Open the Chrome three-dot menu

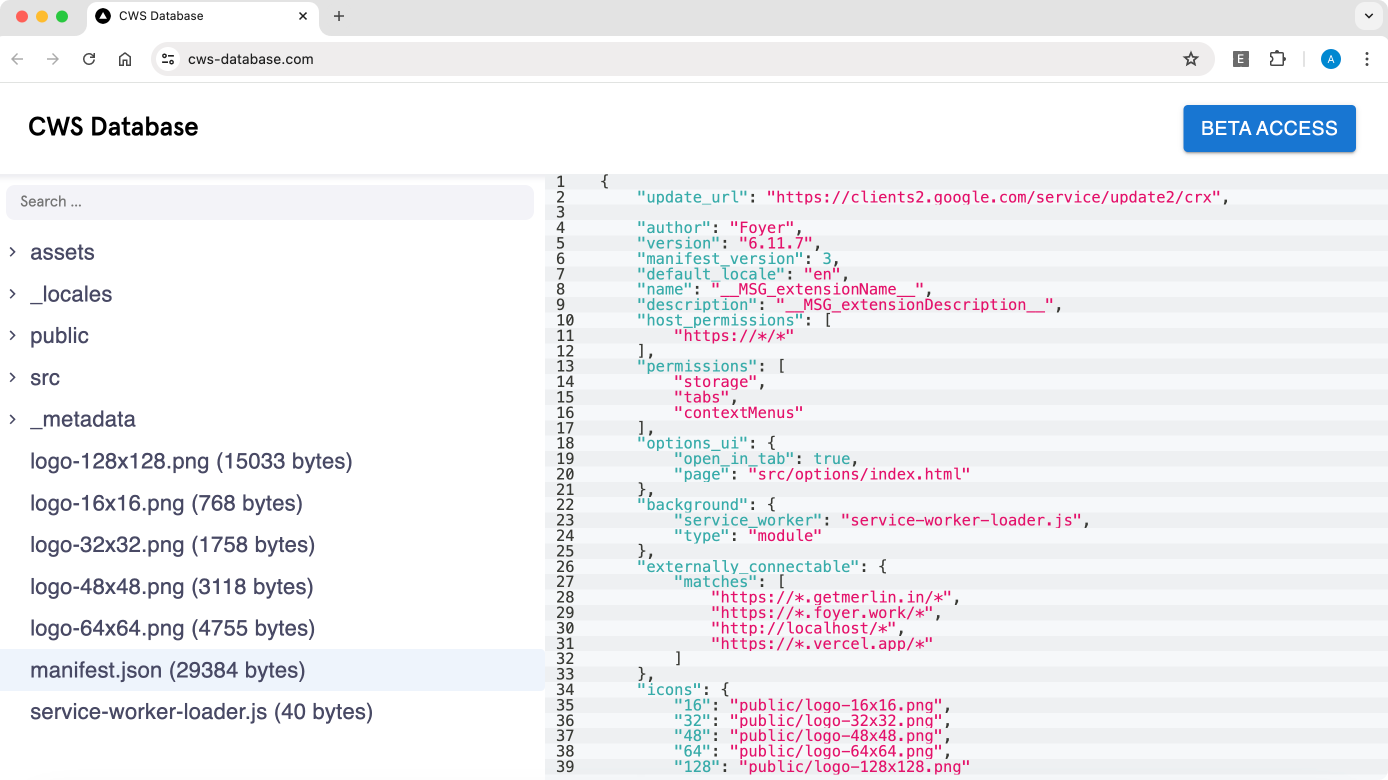pyautogui.click(x=1366, y=59)
